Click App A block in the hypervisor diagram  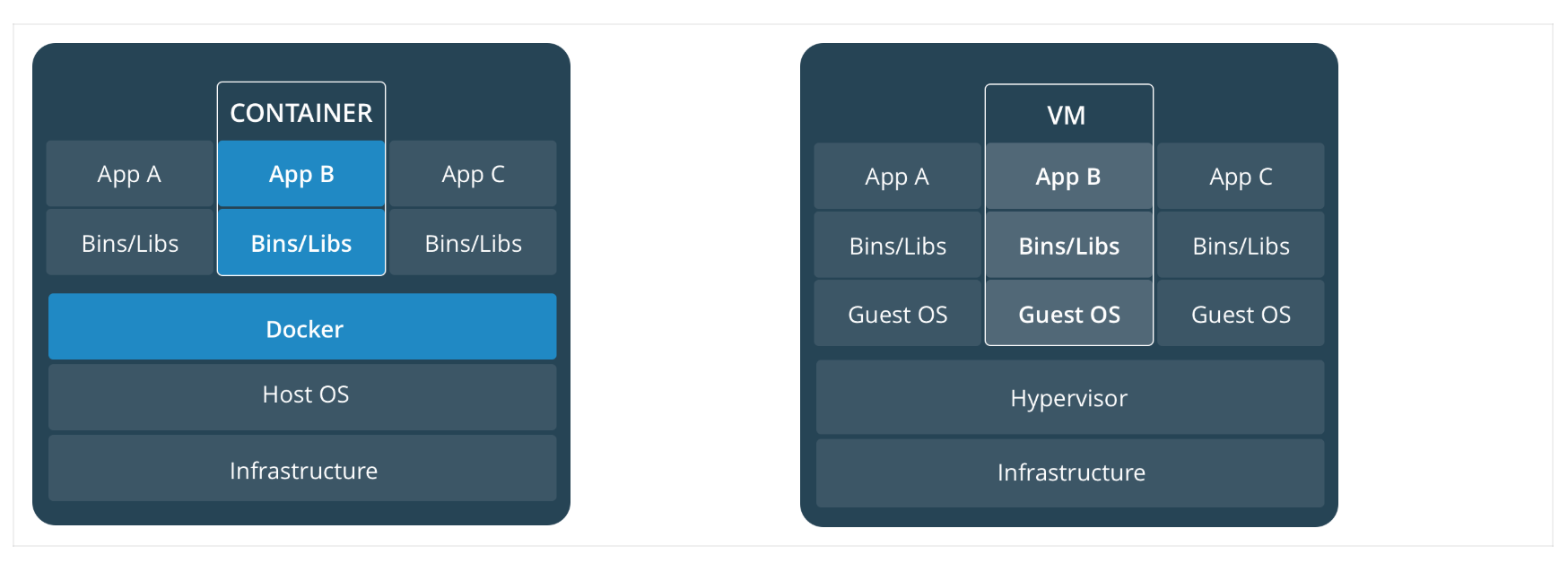[897, 177]
